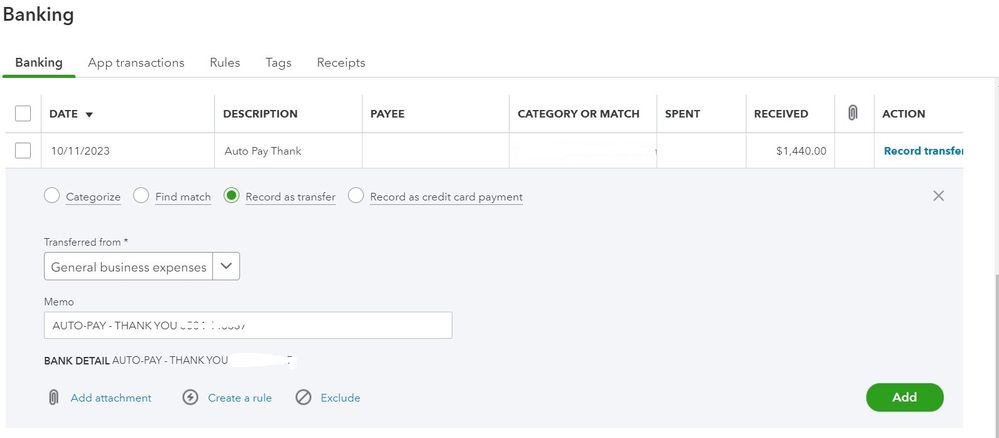Switch to the App transactions tab
This screenshot has height=438, width=999.
pos(136,62)
